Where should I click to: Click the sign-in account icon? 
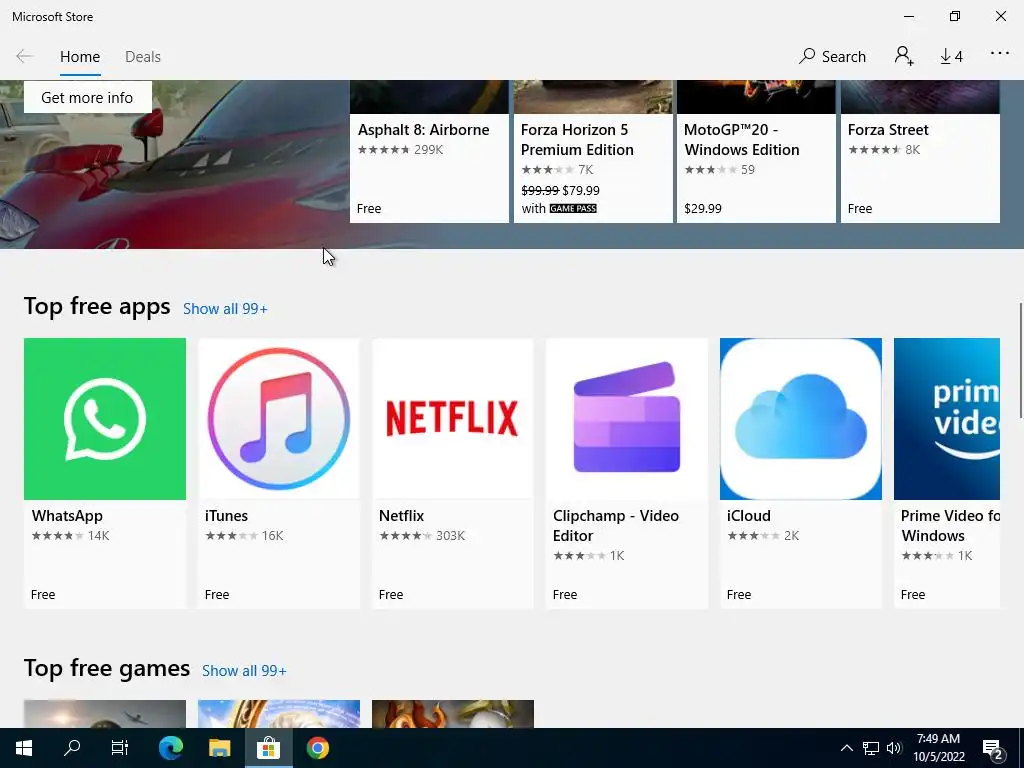pos(904,56)
